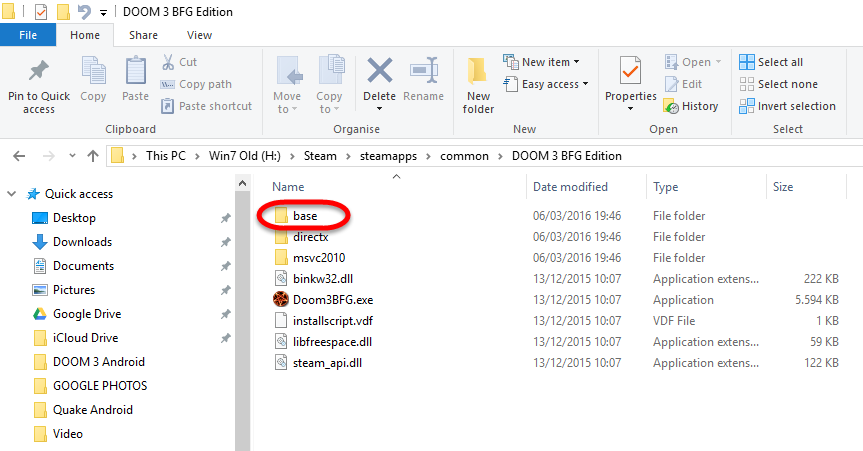This screenshot has width=863, height=451.
Task: Customize Quick Access Toolbar dropdown
Action: (x=103, y=12)
